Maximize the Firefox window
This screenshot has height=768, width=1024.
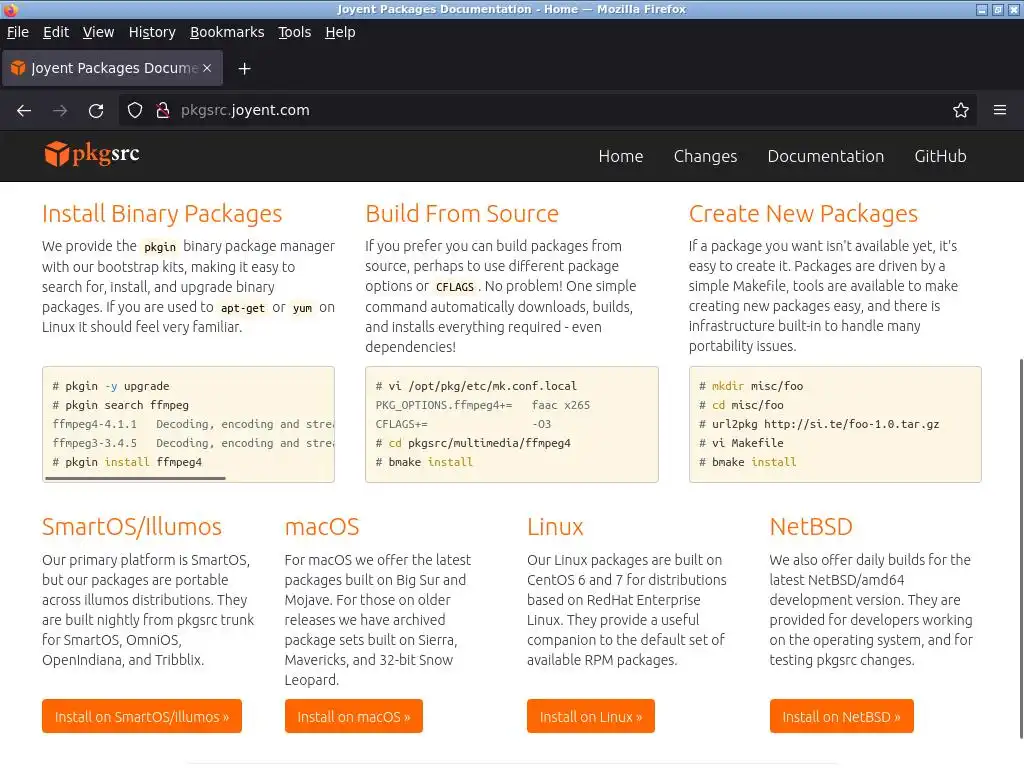click(997, 9)
